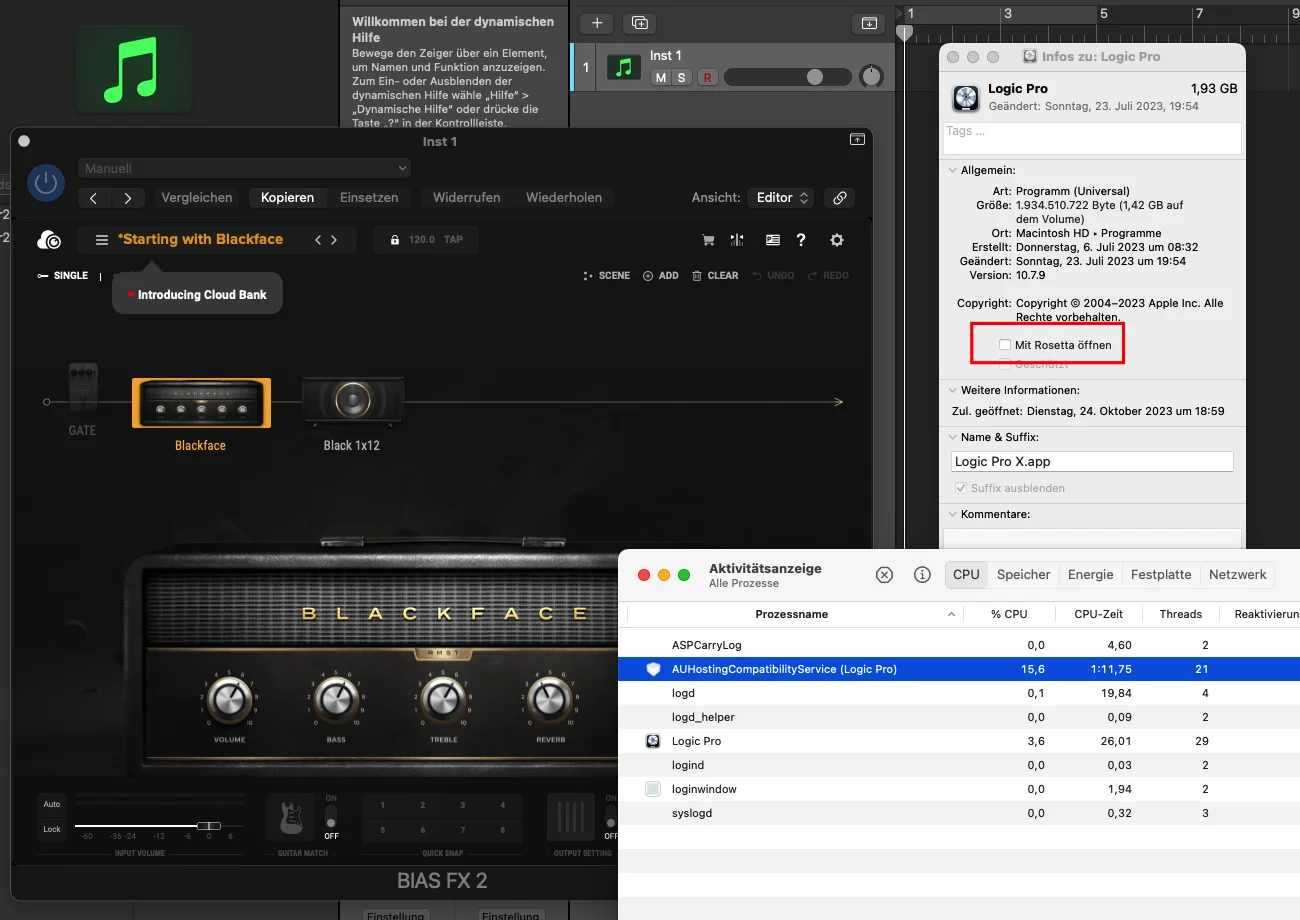Open the BIAS FX 2 help question mark

tap(801, 240)
